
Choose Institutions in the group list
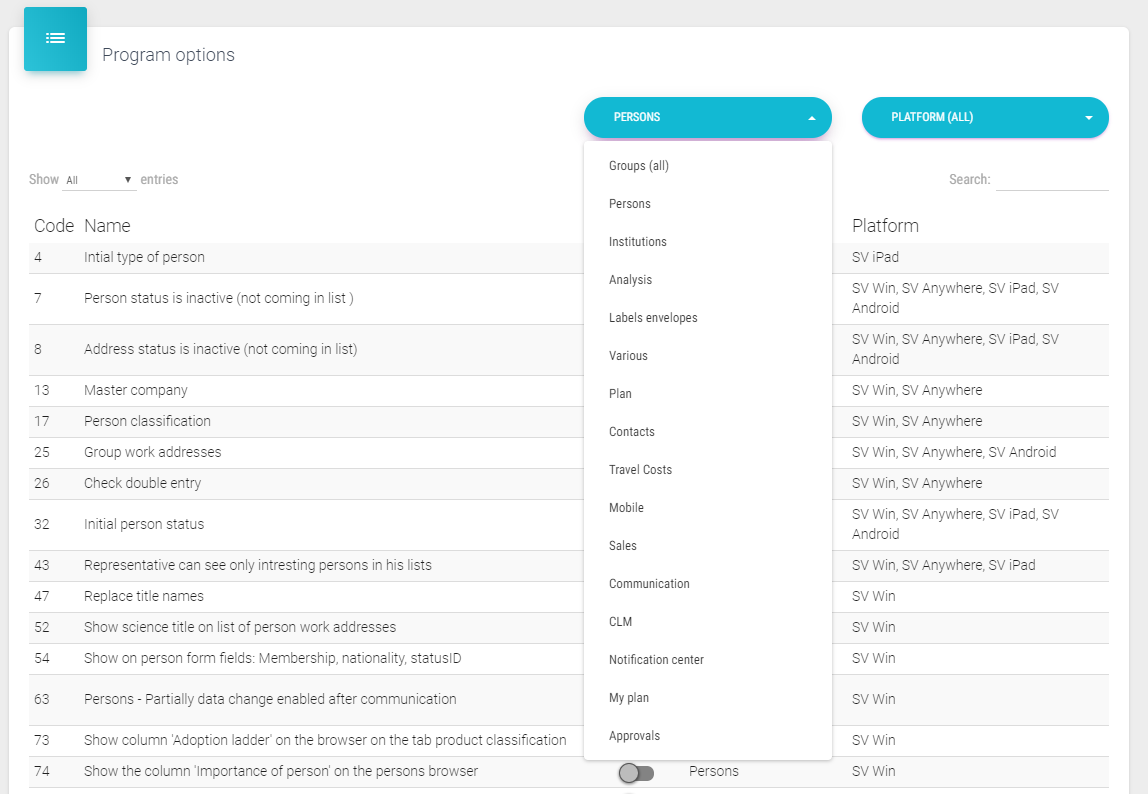(637, 242)
